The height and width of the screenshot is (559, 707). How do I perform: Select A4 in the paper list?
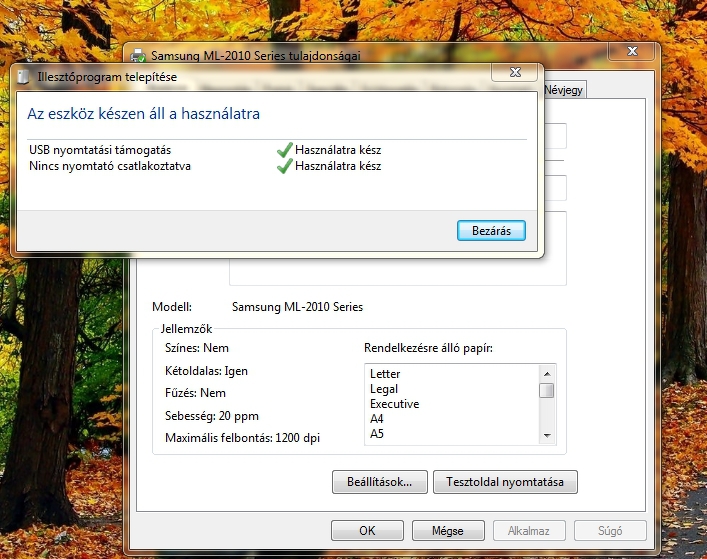point(376,419)
